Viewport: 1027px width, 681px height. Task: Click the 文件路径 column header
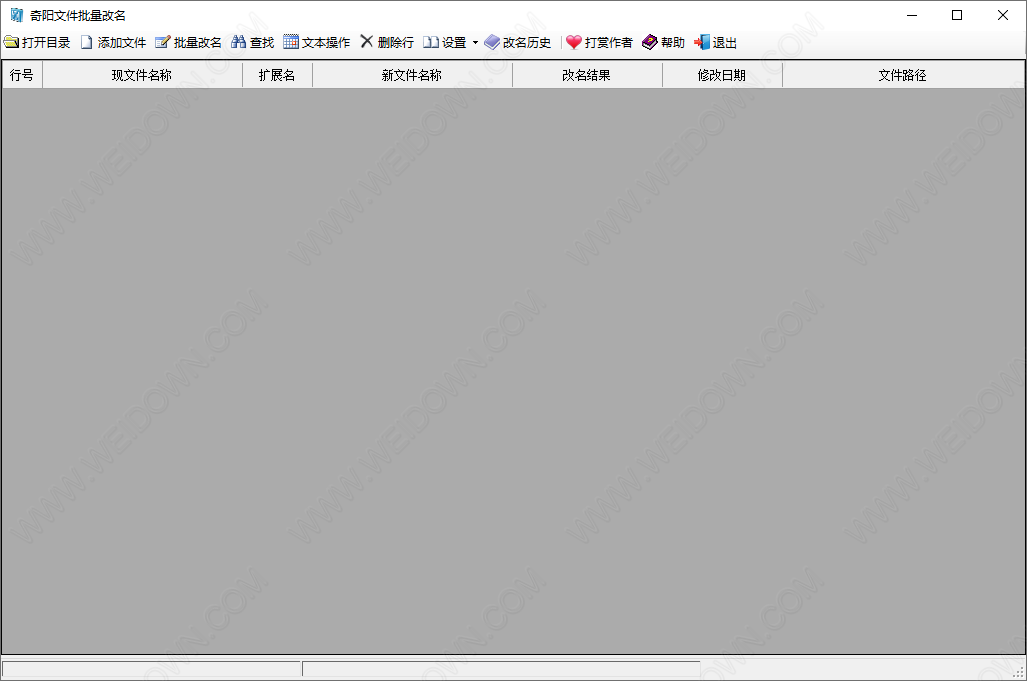(903, 75)
